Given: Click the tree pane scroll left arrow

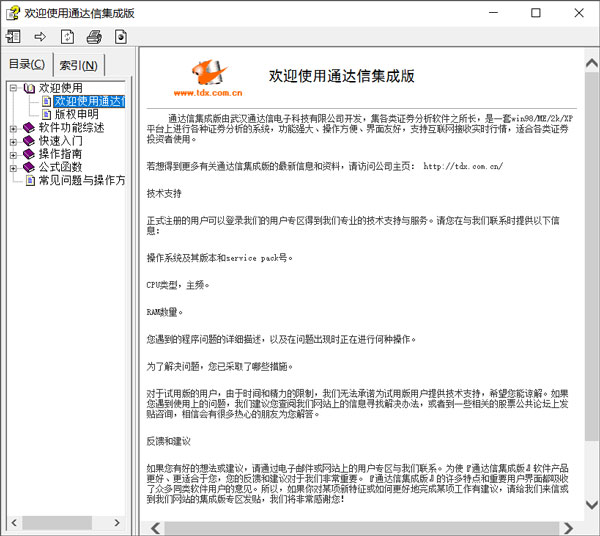Looking at the screenshot, I should [14, 523].
